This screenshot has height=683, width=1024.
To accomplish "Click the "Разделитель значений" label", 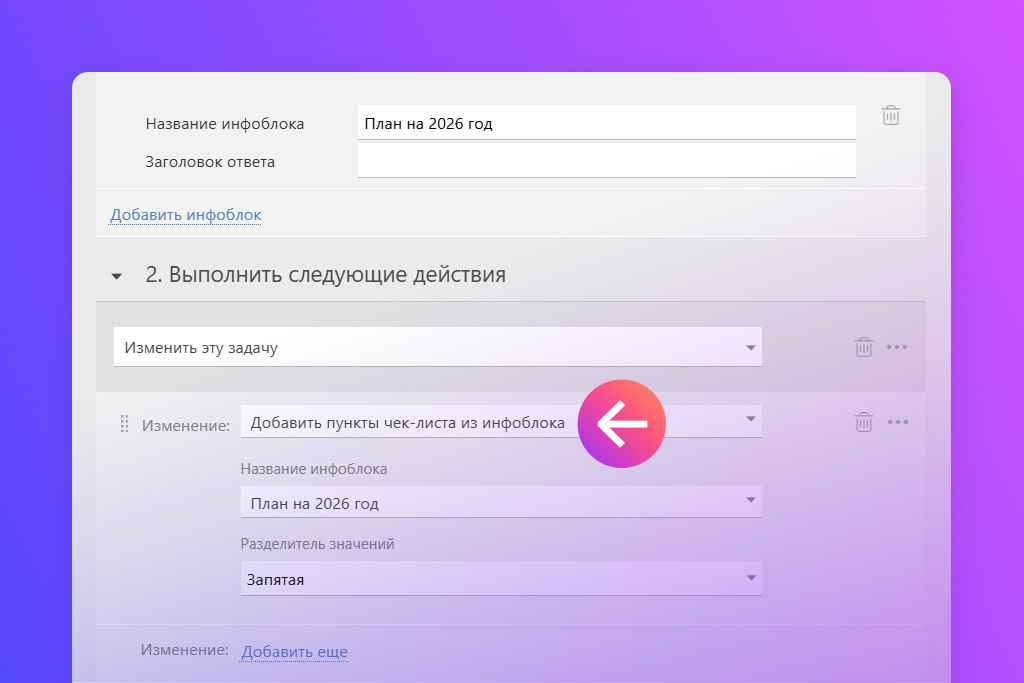I will 317,544.
